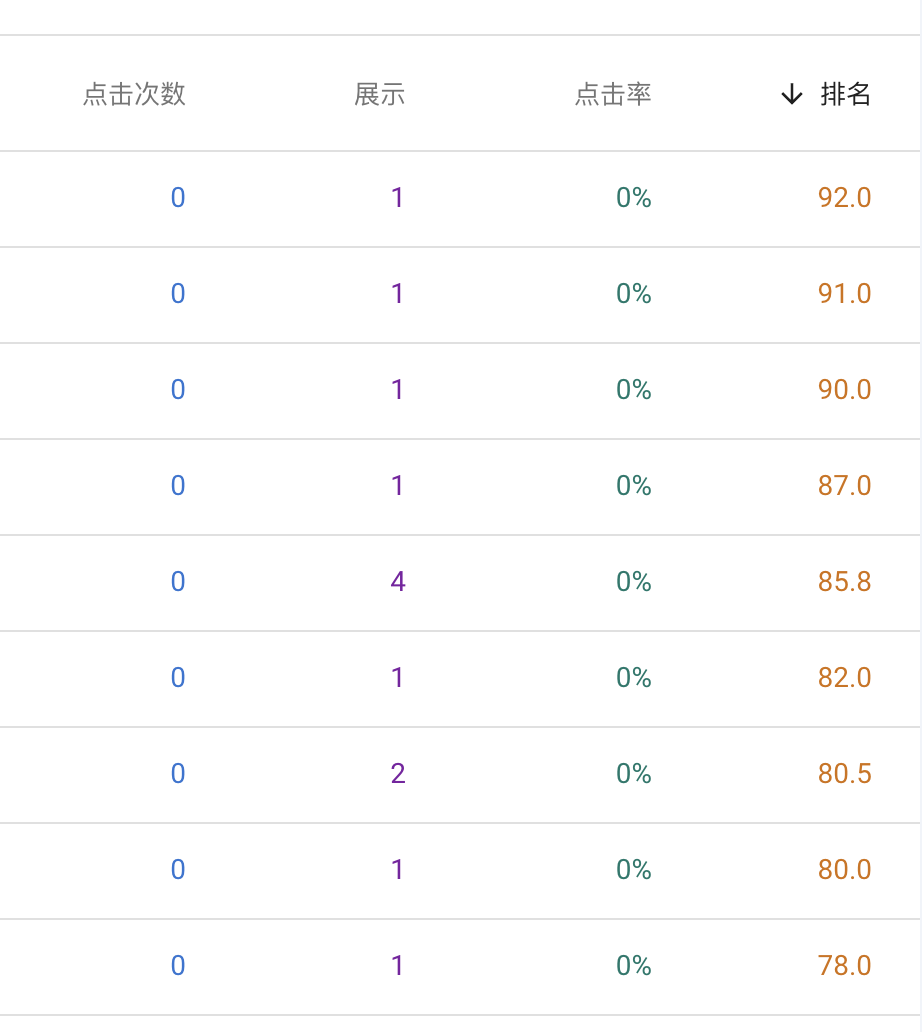Click the clicks value 0 in the 80.0 row

(178, 870)
